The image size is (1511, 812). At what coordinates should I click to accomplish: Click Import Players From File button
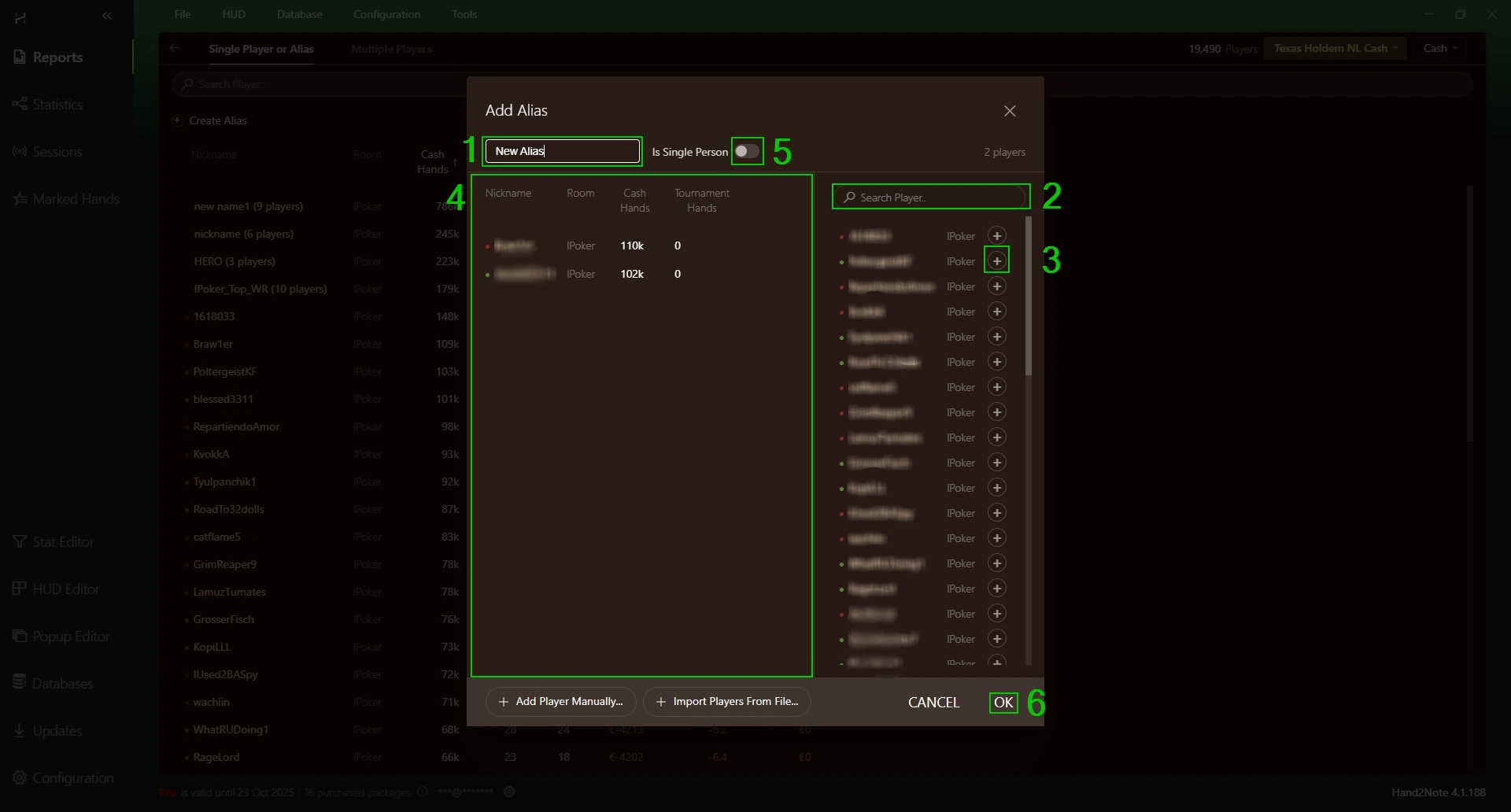pyautogui.click(x=726, y=702)
